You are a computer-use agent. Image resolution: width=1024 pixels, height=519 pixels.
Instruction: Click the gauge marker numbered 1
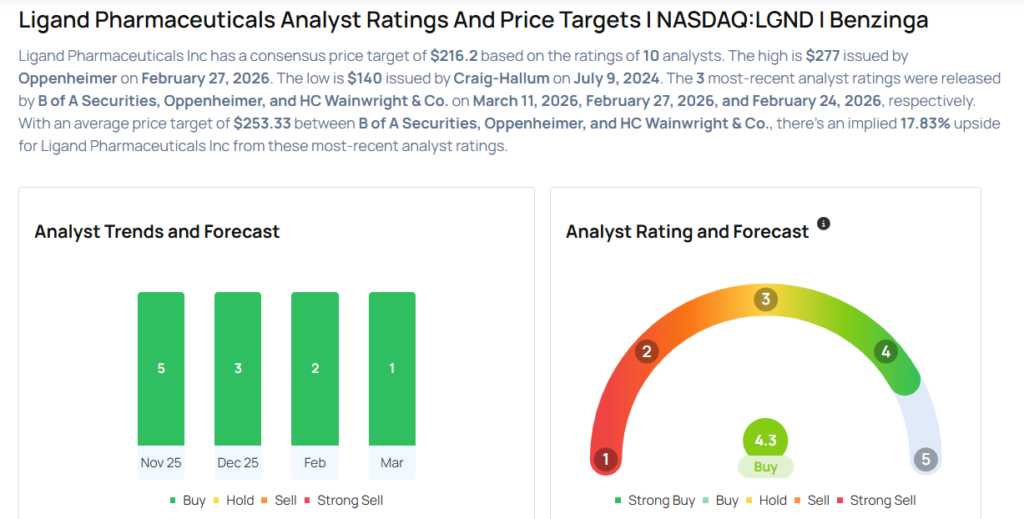(x=604, y=460)
